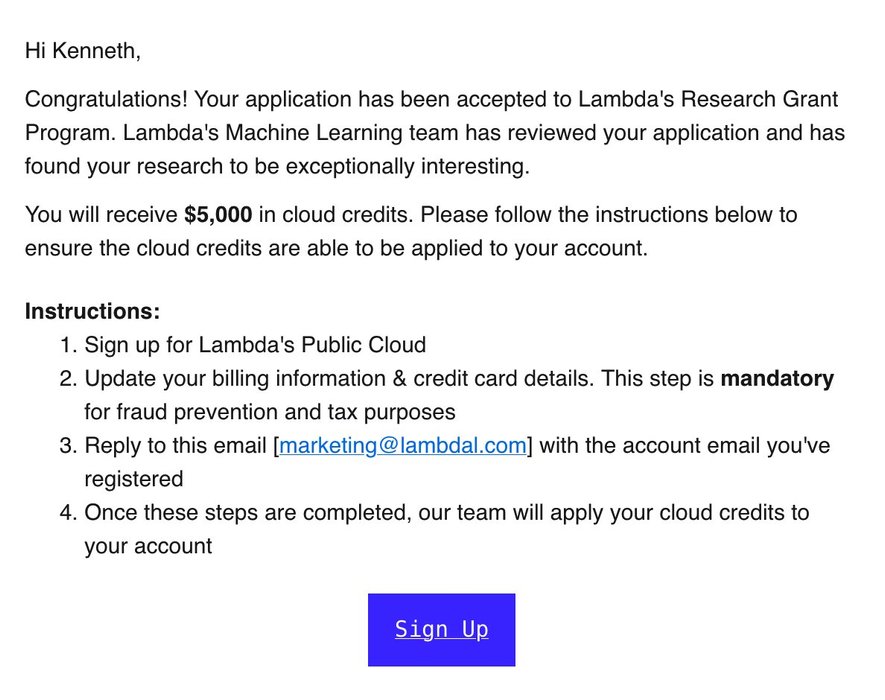Click the "Hi Kenneth," greeting line

pyautogui.click(x=82, y=51)
